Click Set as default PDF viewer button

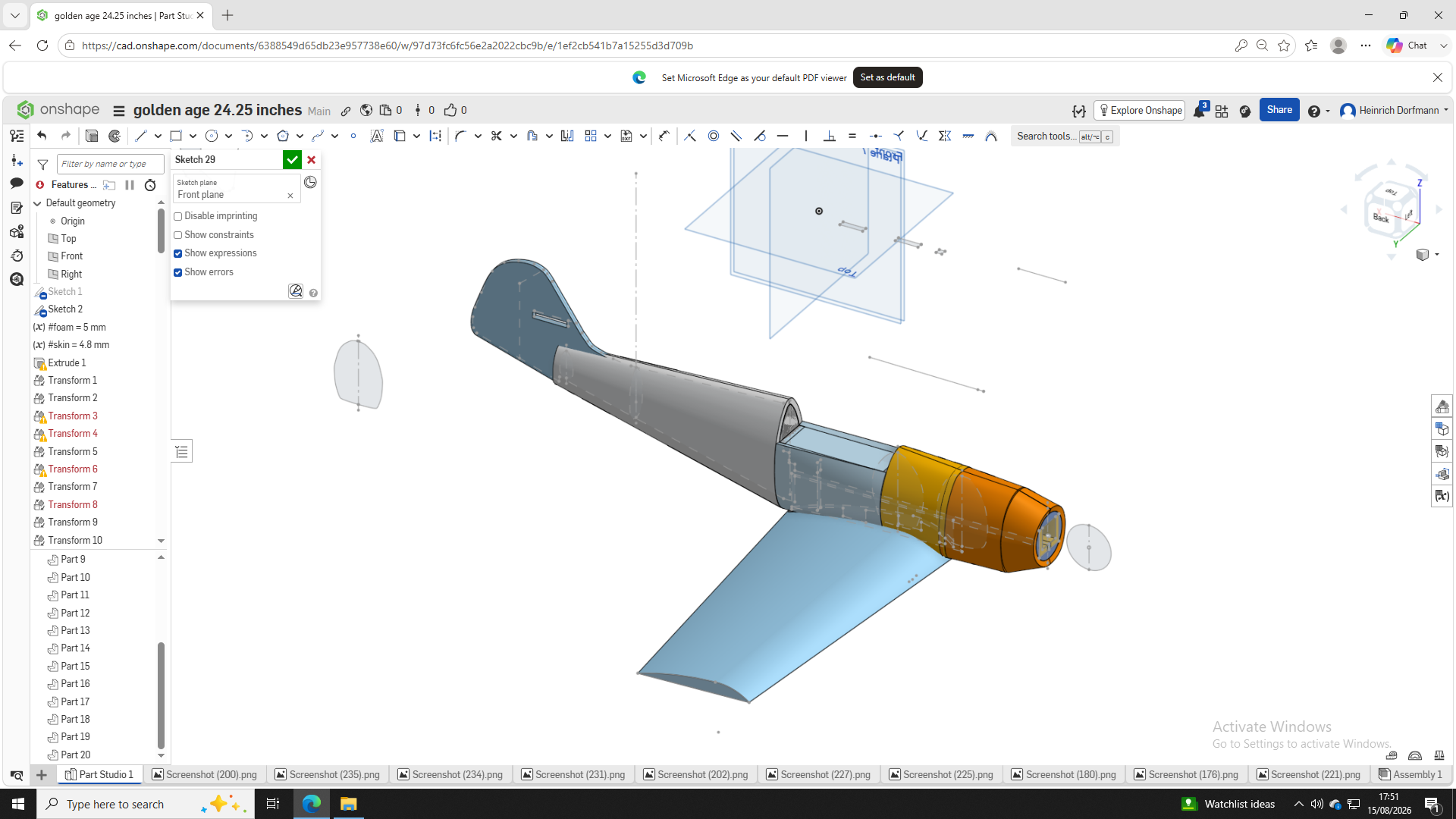(887, 77)
